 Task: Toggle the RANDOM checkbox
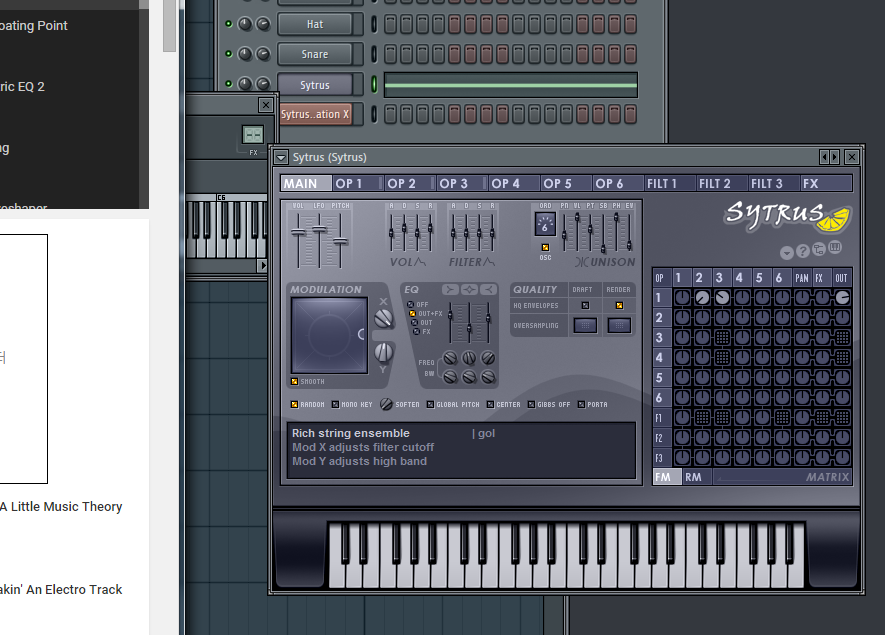[294, 404]
